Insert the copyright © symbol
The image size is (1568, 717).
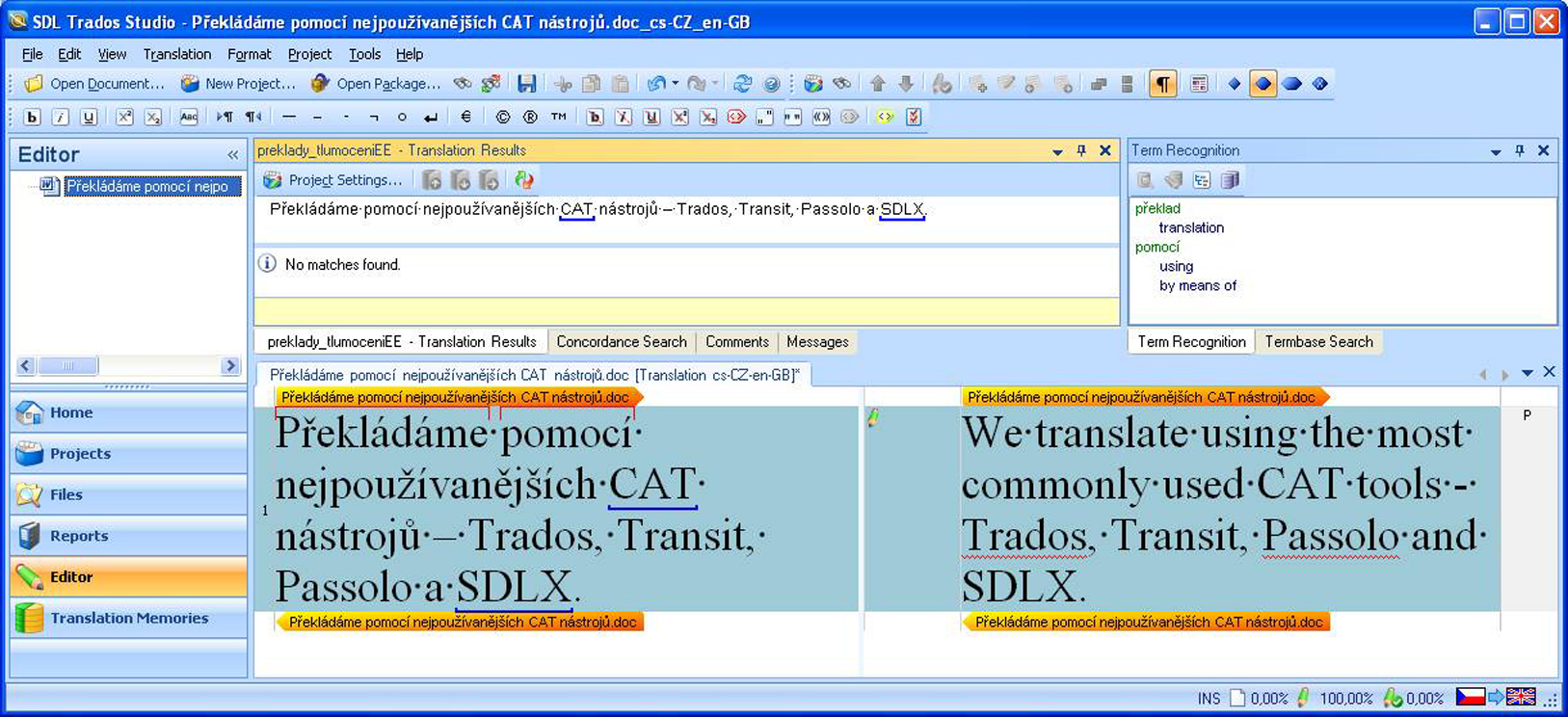[502, 117]
